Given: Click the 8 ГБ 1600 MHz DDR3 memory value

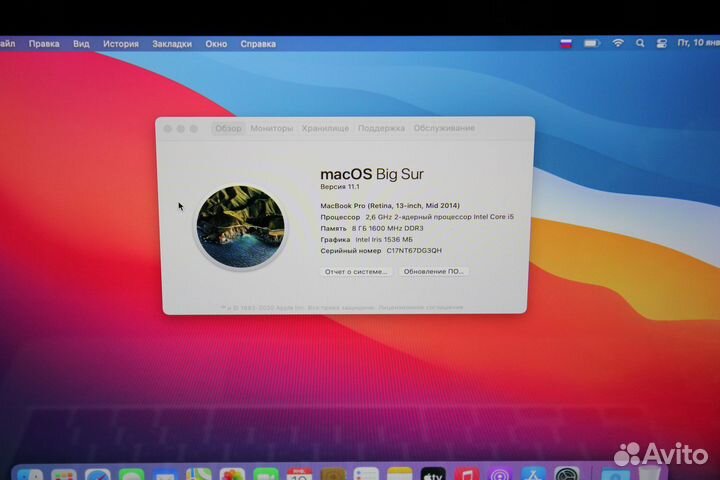Looking at the screenshot, I should tap(388, 228).
